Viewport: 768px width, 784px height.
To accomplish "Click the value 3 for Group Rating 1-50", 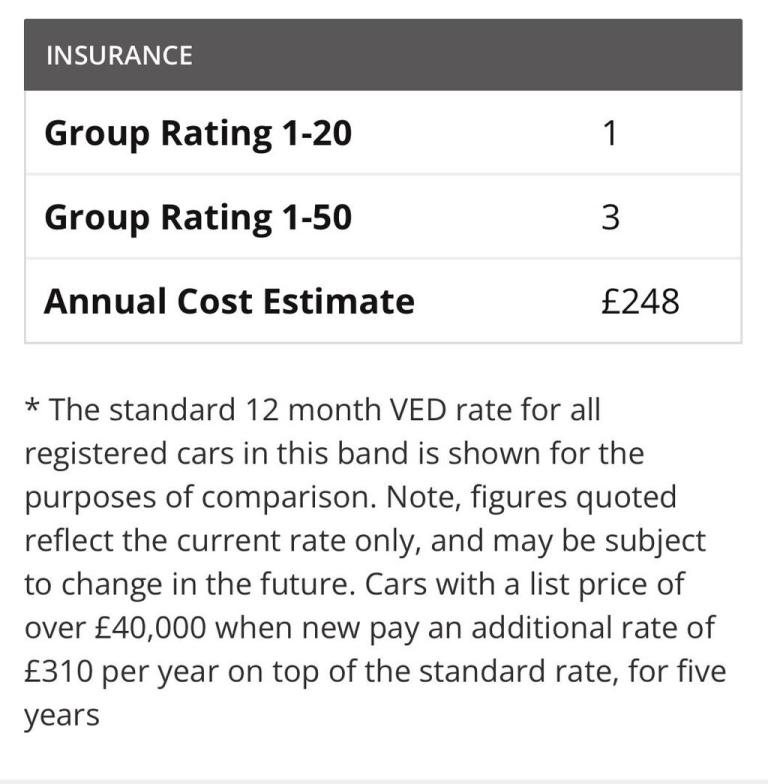I will [610, 217].
